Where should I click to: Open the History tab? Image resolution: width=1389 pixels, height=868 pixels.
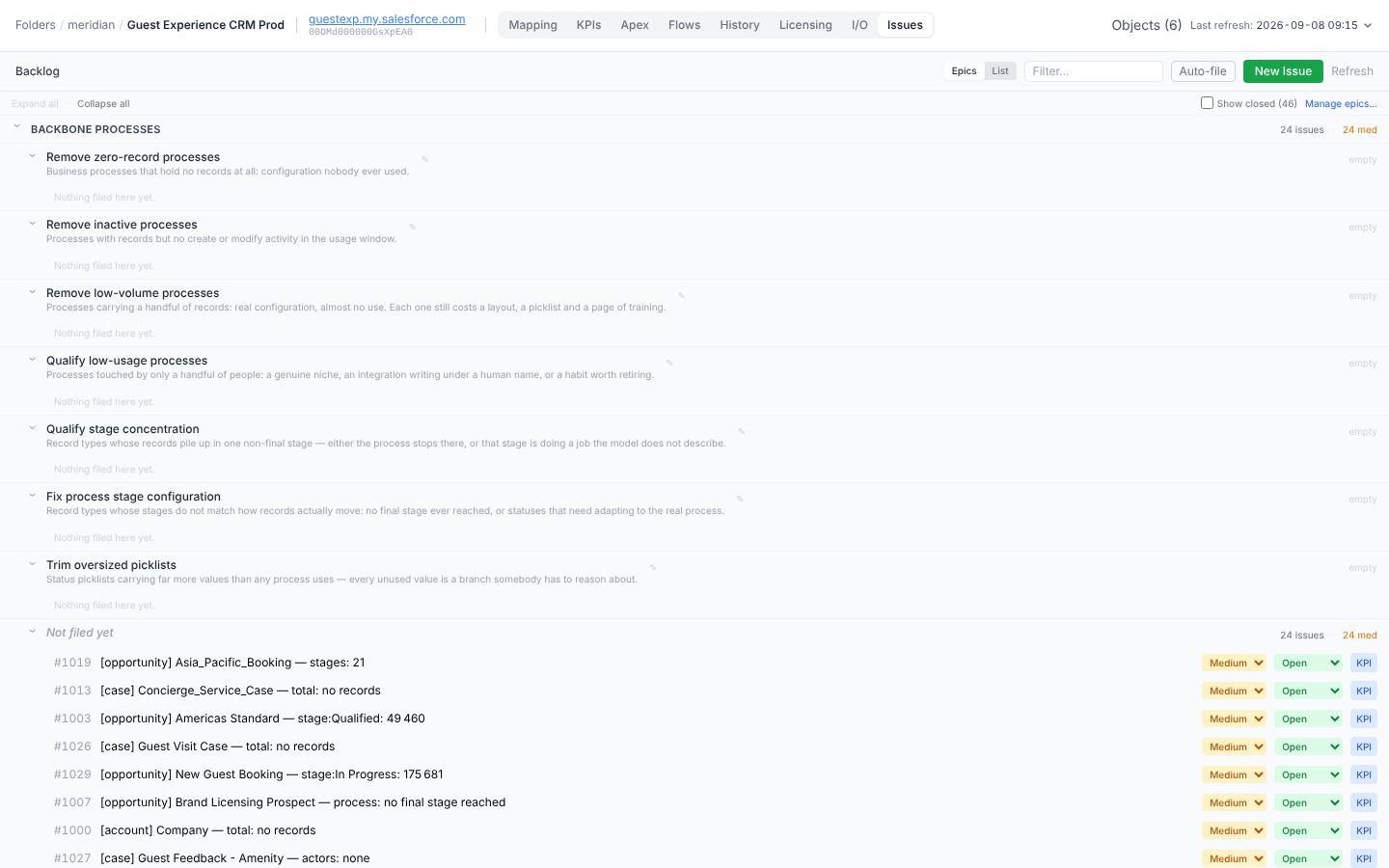(x=740, y=25)
